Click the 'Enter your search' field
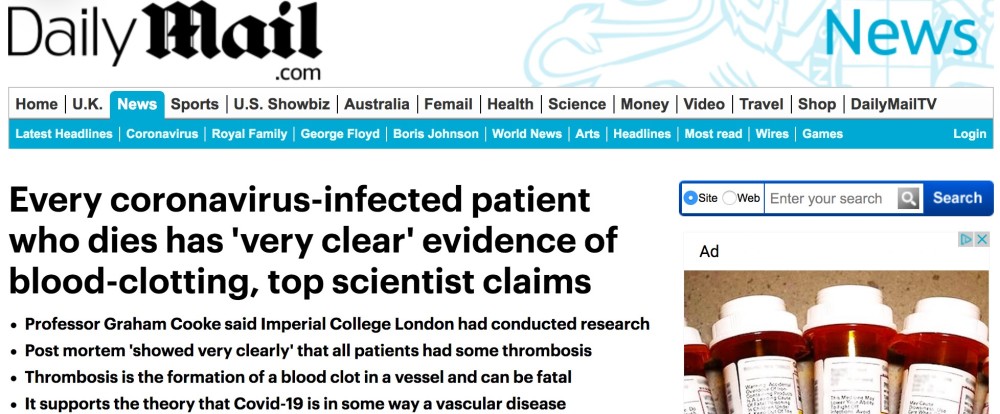Image resolution: width=1000 pixels, height=414 pixels. 828,198
